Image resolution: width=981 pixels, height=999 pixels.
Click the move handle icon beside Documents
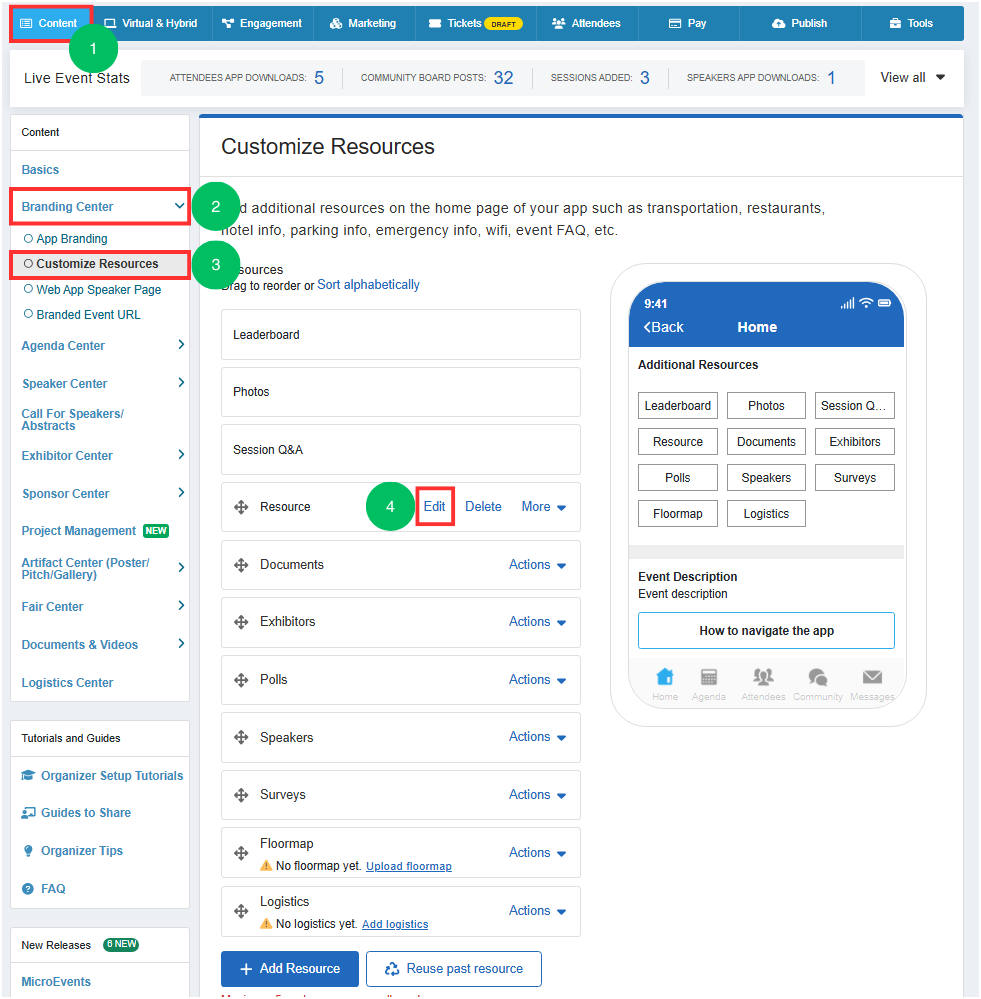tap(241, 565)
